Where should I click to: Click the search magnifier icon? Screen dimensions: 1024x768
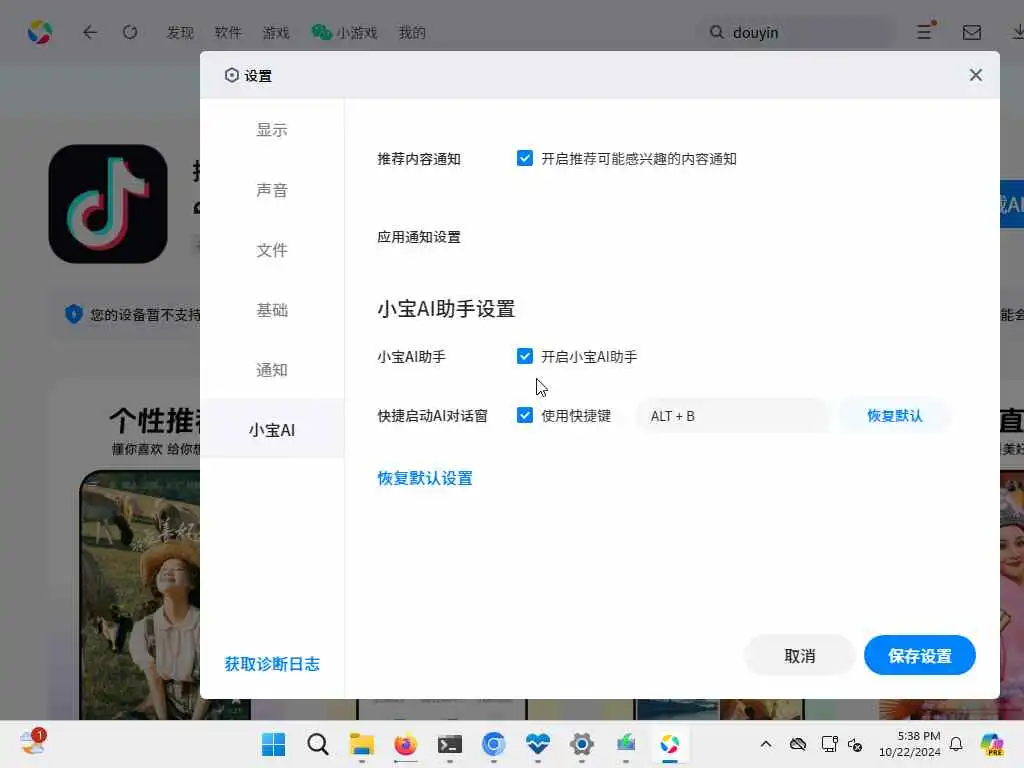click(716, 32)
